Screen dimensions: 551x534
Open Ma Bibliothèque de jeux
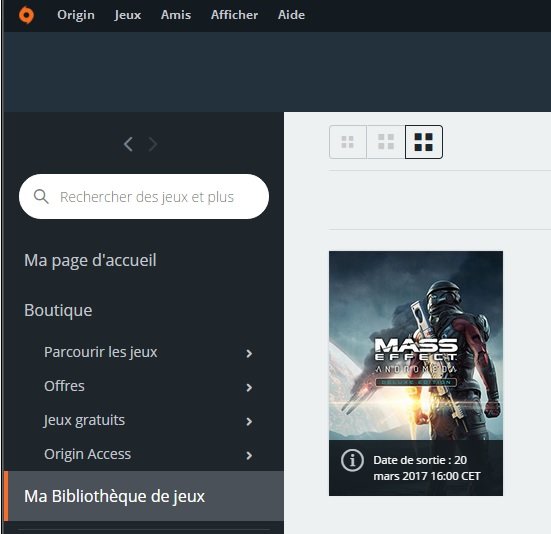(144, 496)
